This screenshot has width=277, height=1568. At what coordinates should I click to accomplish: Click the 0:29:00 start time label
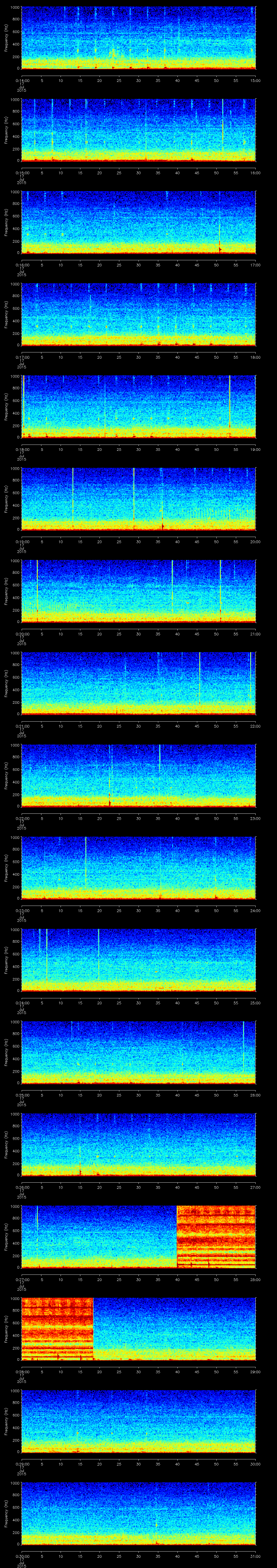(x=22, y=1464)
